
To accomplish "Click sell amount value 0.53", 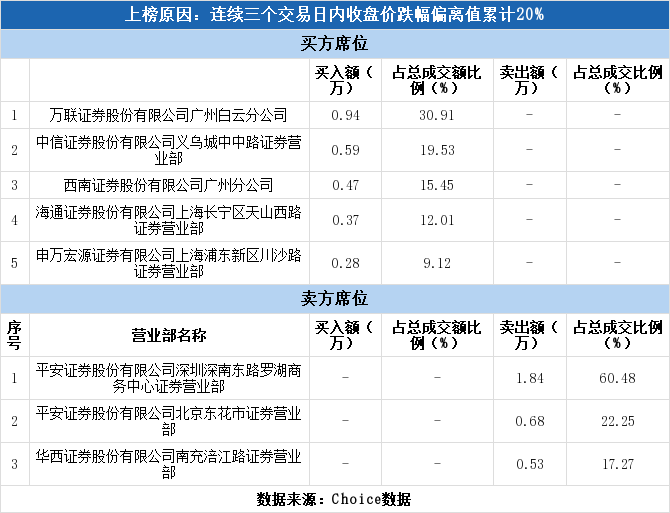I will click(530, 464).
